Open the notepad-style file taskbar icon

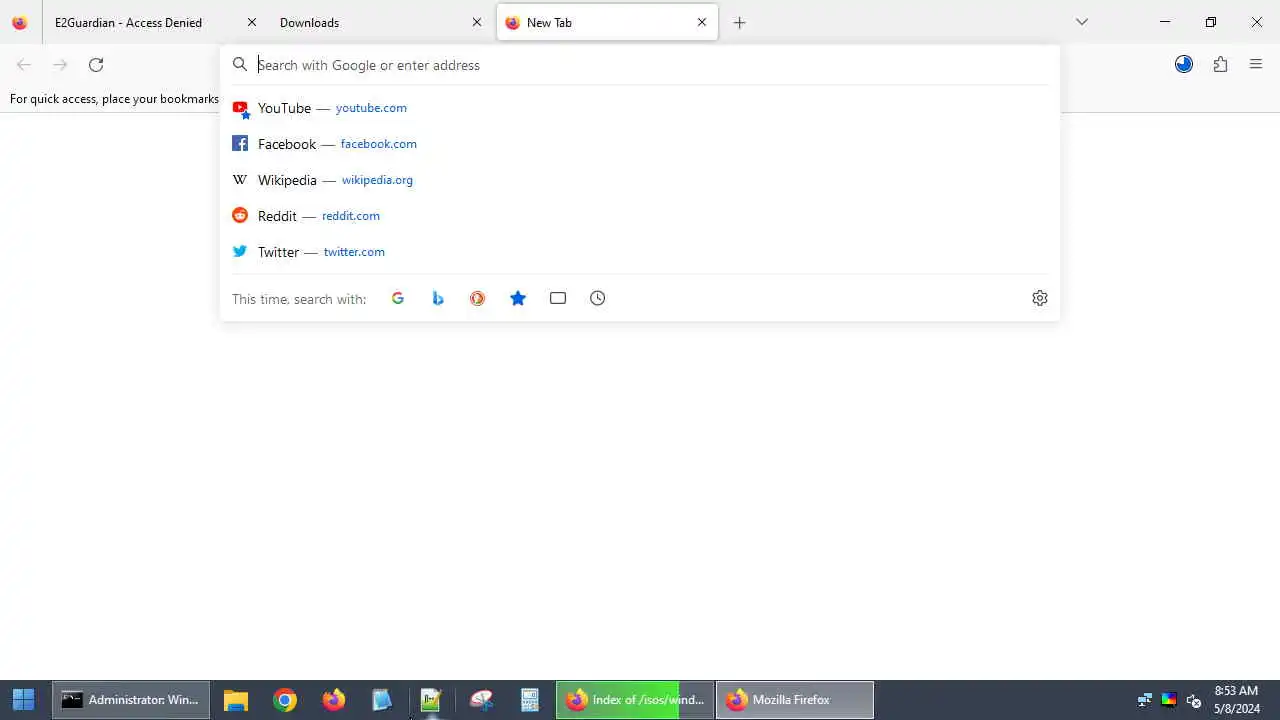click(382, 700)
